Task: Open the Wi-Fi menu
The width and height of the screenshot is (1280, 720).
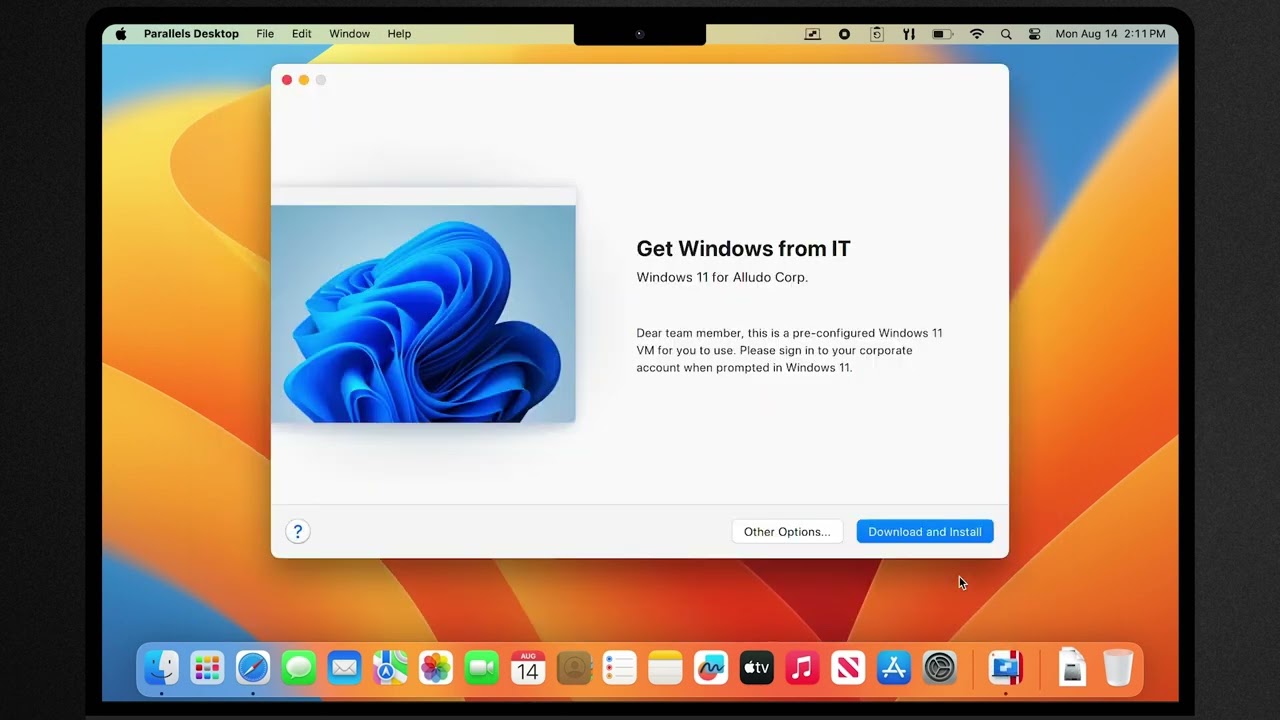Action: coord(977,34)
